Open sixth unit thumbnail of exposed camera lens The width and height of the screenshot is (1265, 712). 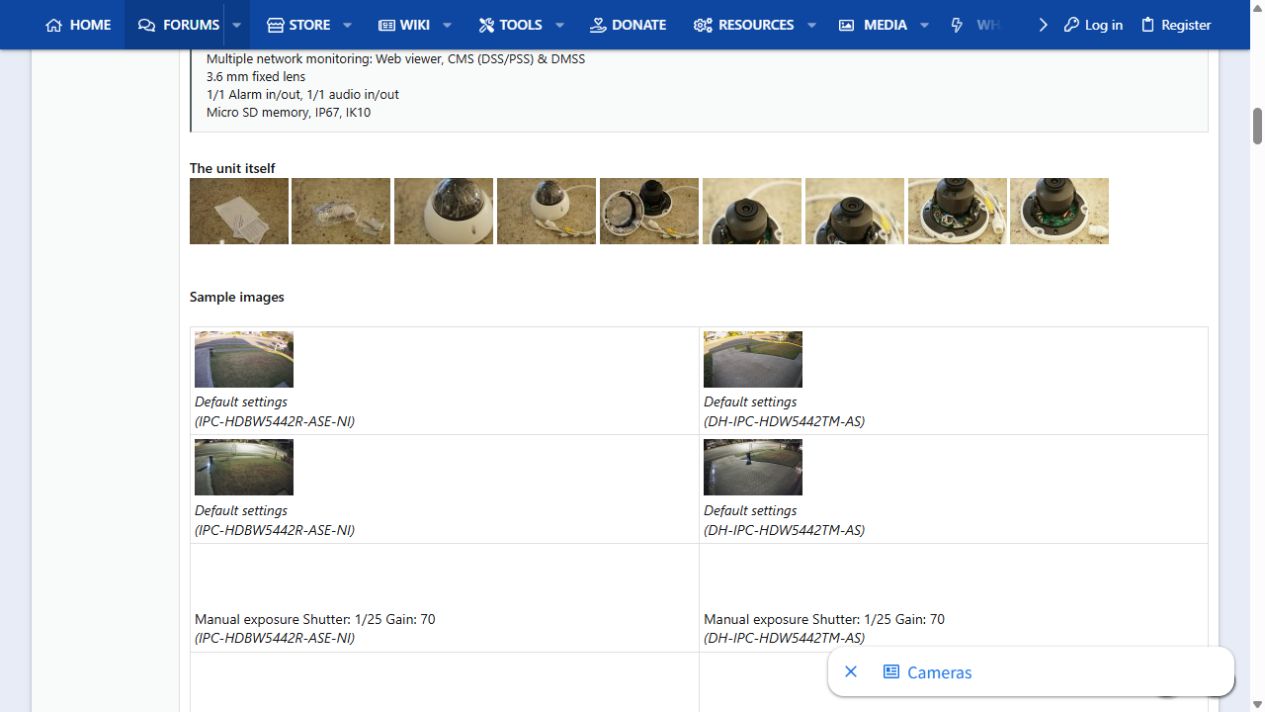pos(752,211)
